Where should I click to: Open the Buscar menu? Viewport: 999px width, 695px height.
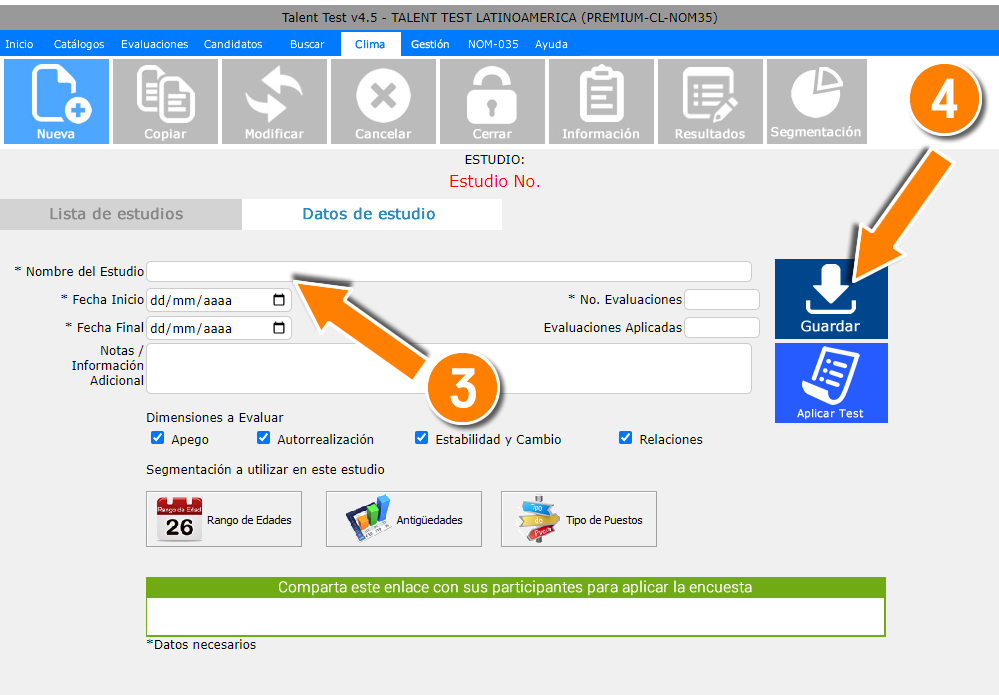(307, 44)
